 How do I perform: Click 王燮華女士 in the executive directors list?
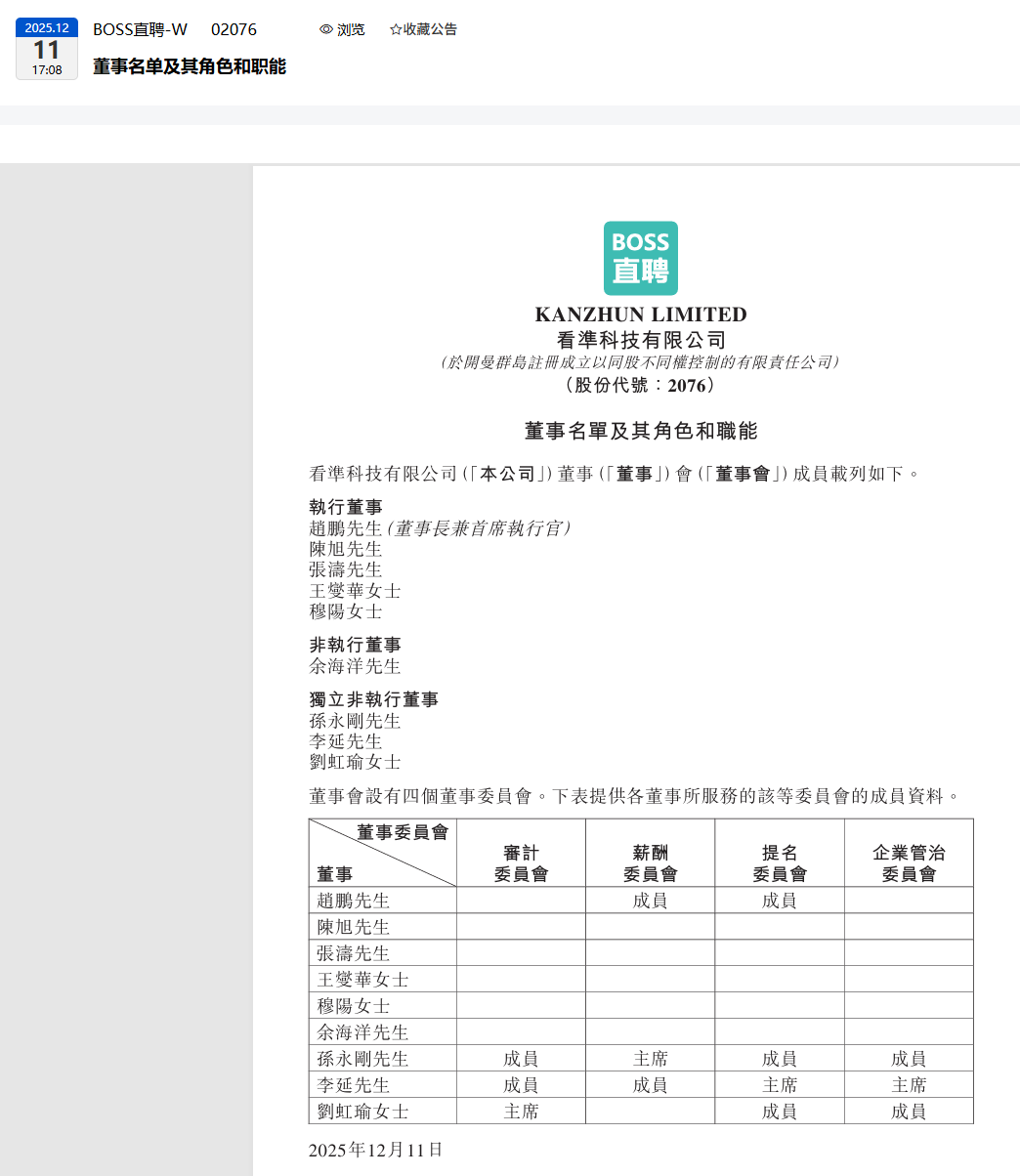click(355, 591)
